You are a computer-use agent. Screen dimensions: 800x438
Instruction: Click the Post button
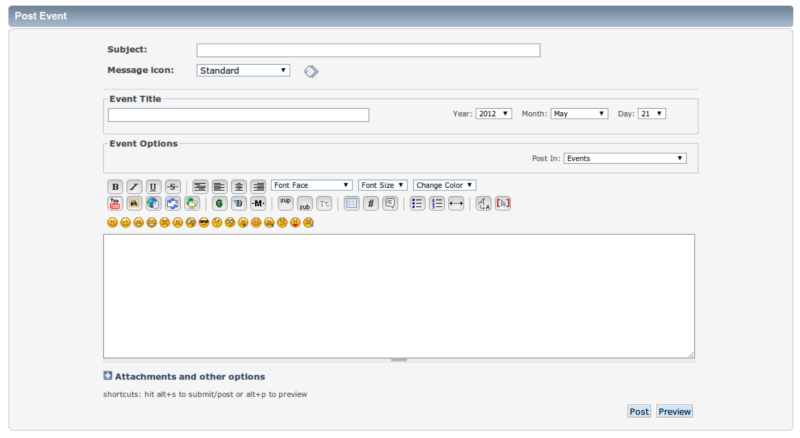pyautogui.click(x=639, y=411)
